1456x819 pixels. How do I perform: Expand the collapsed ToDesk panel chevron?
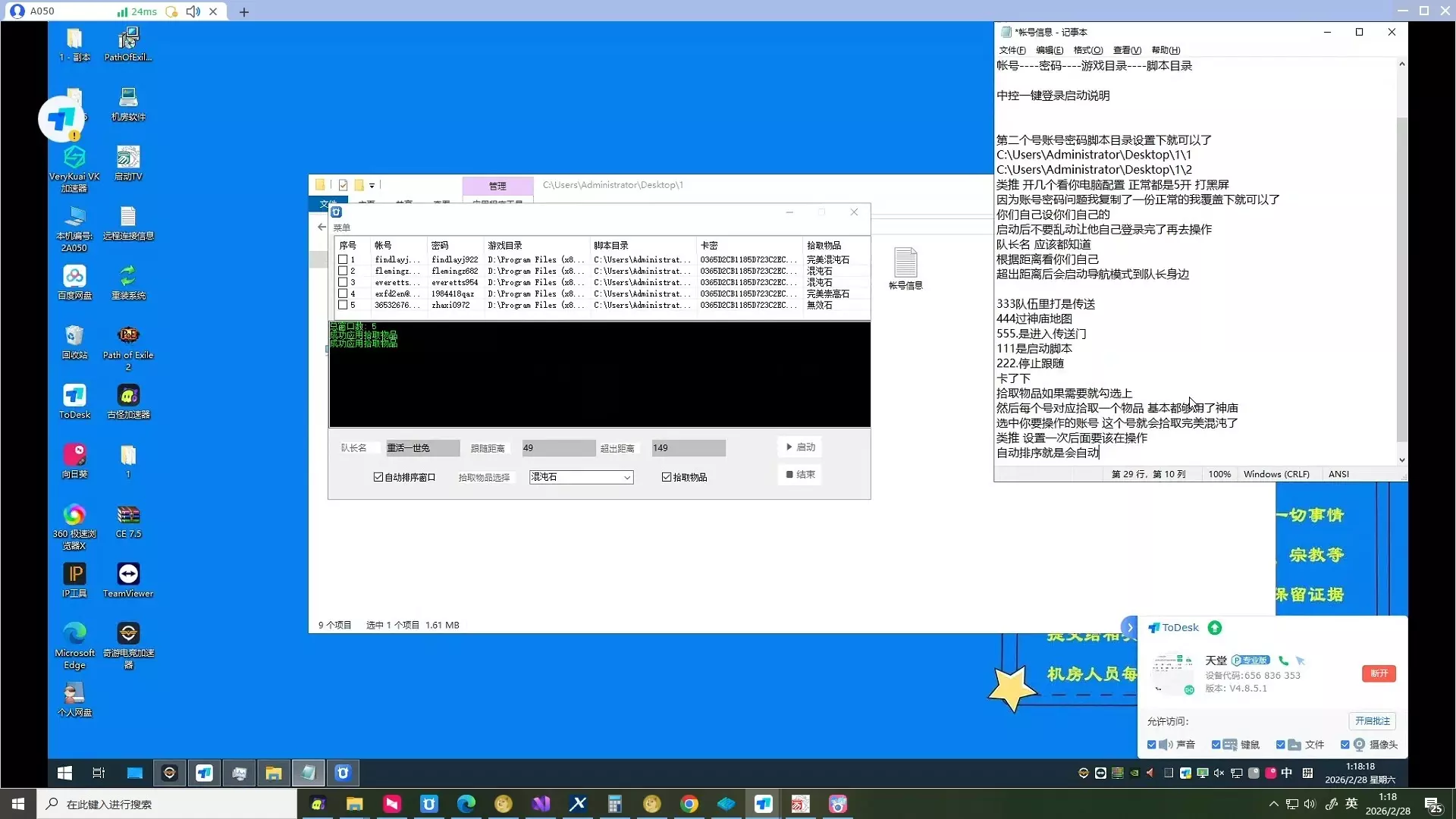click(x=1130, y=627)
